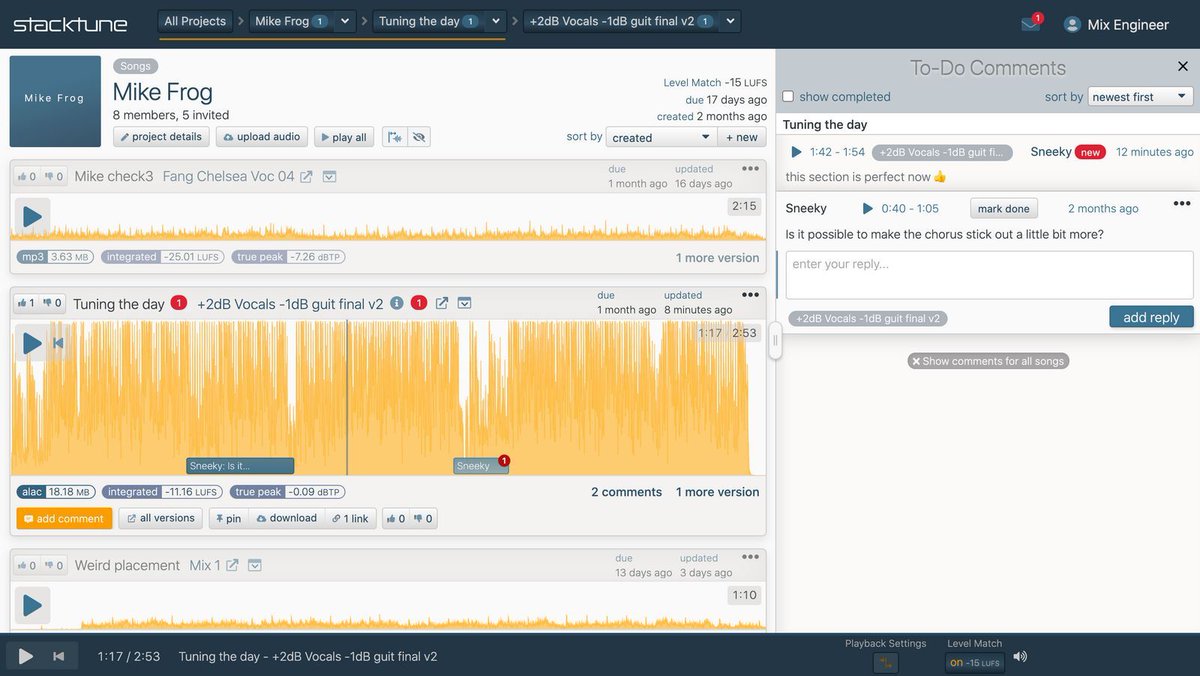Click the speaker icon in the playback bar
Image resolution: width=1200 pixels, height=676 pixels.
[1019, 656]
